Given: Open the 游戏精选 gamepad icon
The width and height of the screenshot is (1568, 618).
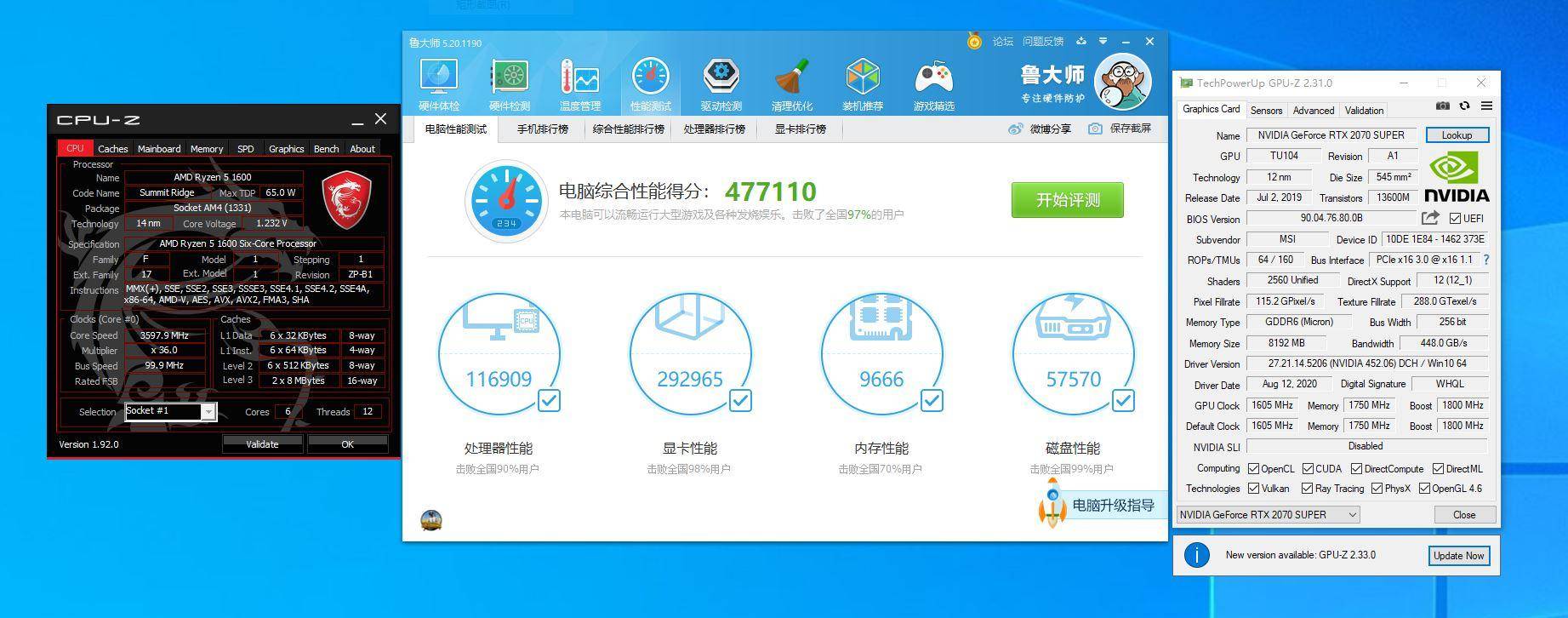Looking at the screenshot, I should point(934,85).
